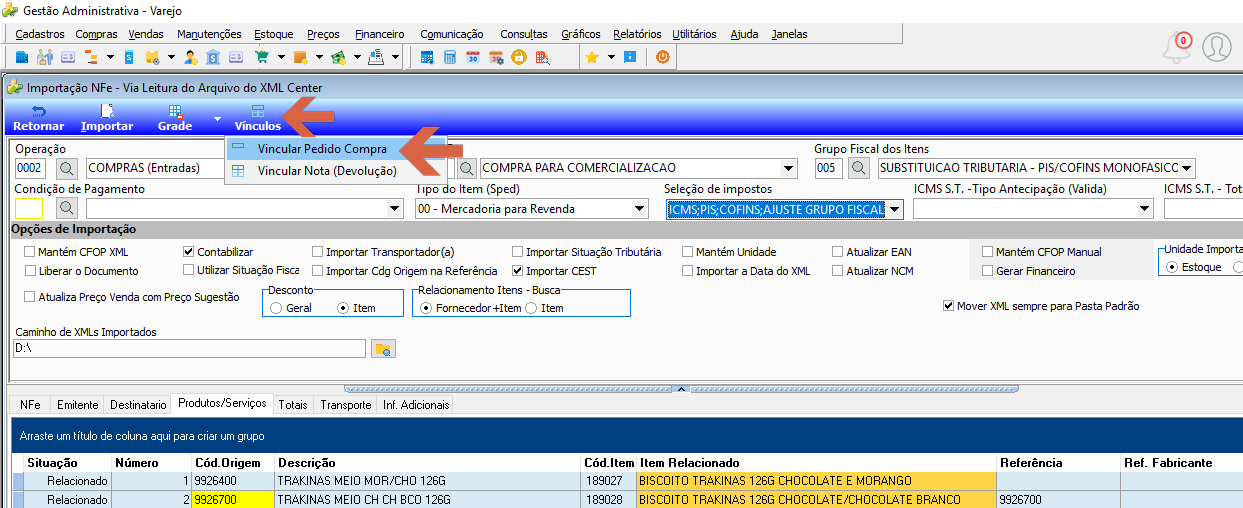Click search lens beside Condição de Pagamento
Screen dimensions: 1243x508
coord(66,208)
